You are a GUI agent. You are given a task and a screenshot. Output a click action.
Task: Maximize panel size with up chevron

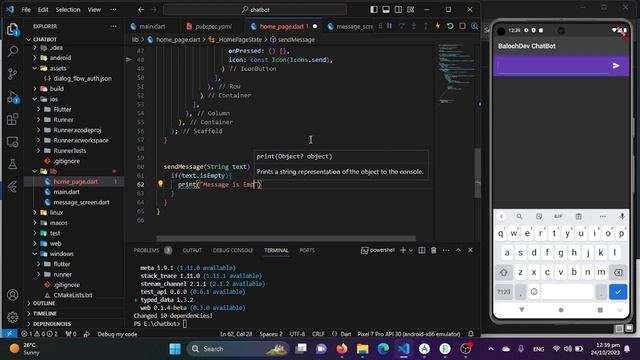pos(458,250)
